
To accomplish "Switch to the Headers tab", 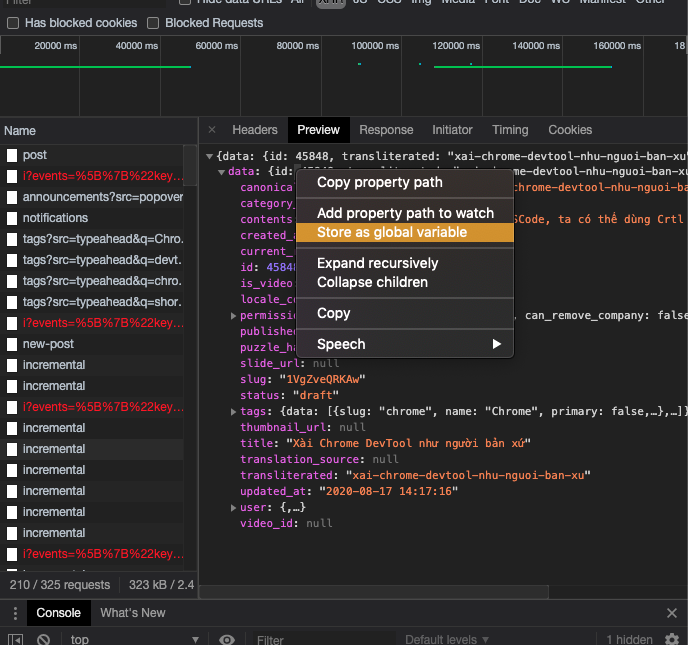I will (x=255, y=130).
